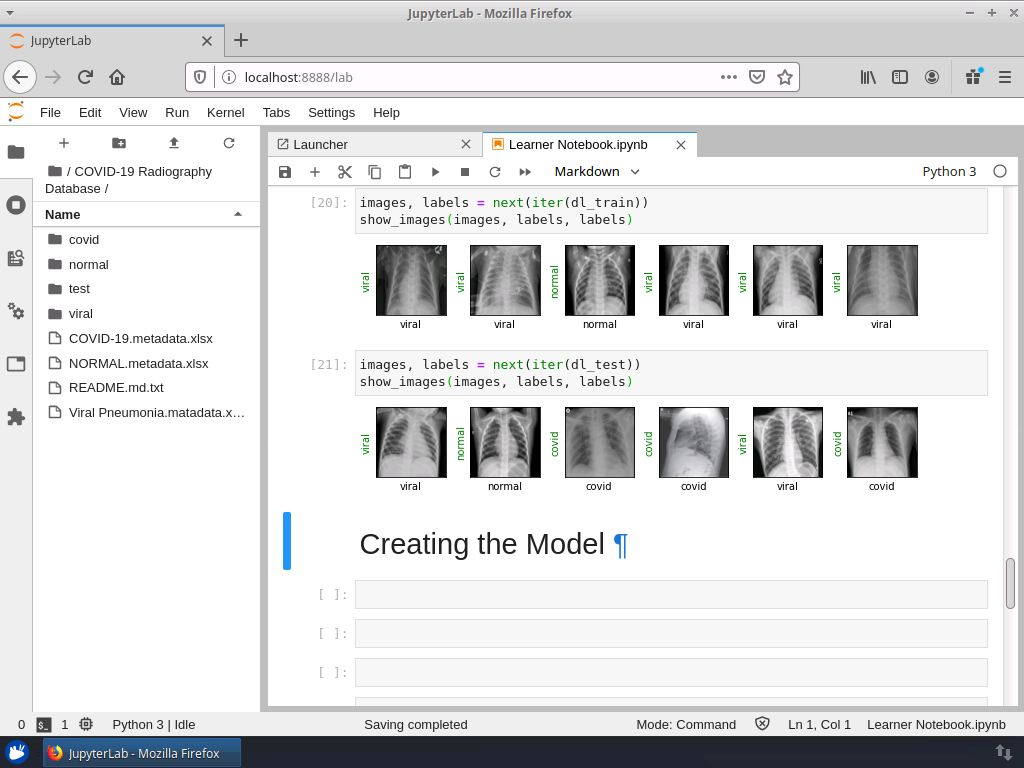Open the Property Inspector gears icon
Image resolution: width=1024 pixels, height=768 pixels.
(x=16, y=311)
